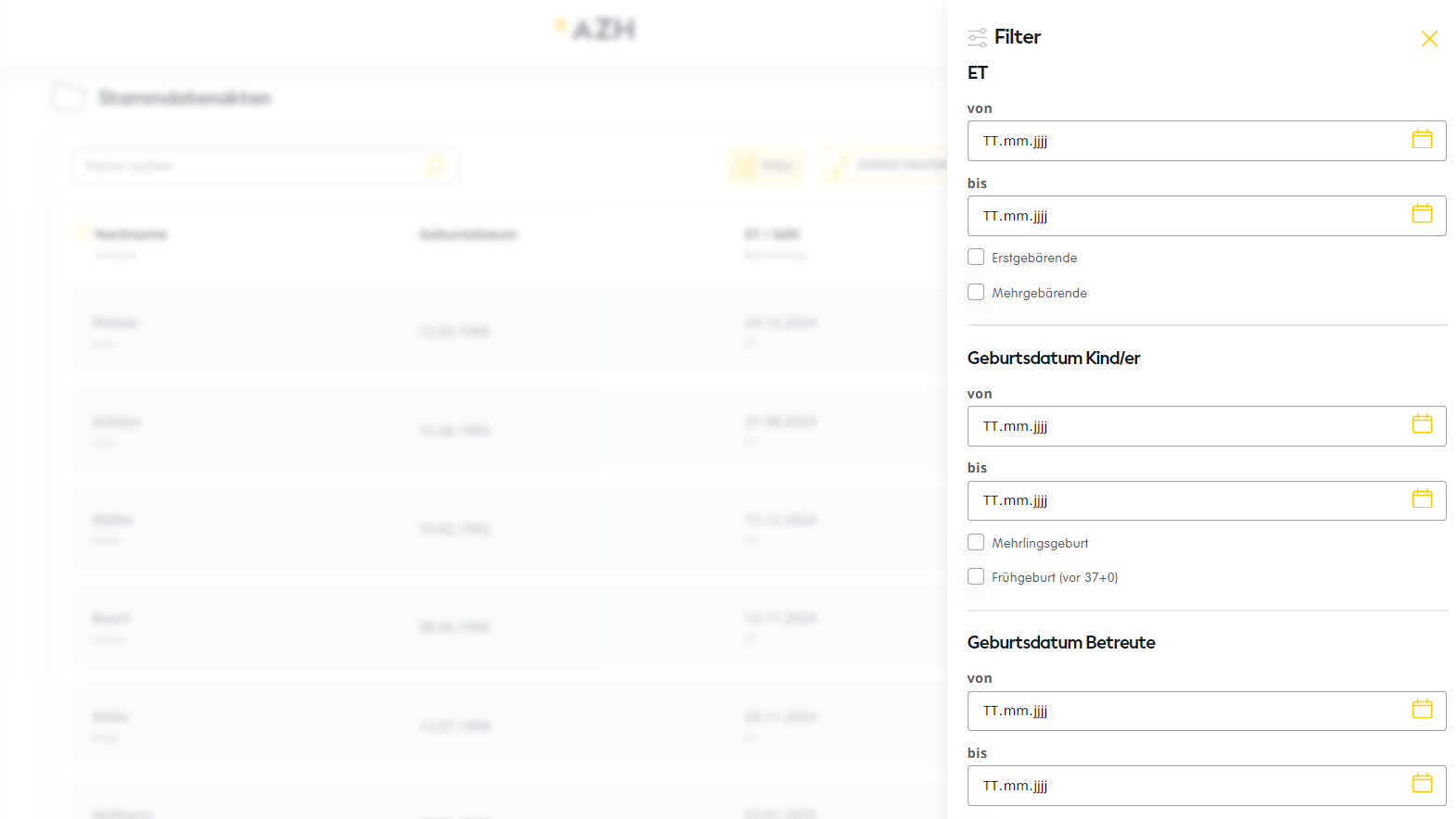Click the blurred Filter button in background
Screen dimensions: 1456x819
click(766, 166)
